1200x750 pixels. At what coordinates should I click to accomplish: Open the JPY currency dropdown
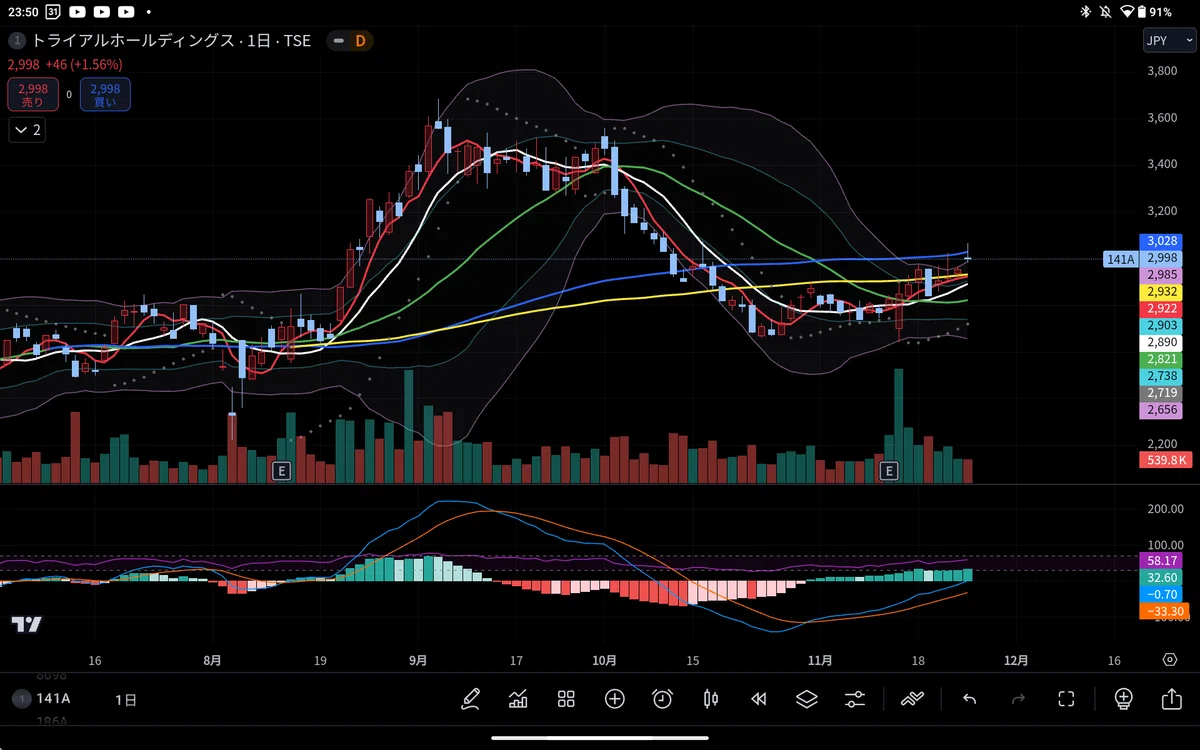point(1169,41)
